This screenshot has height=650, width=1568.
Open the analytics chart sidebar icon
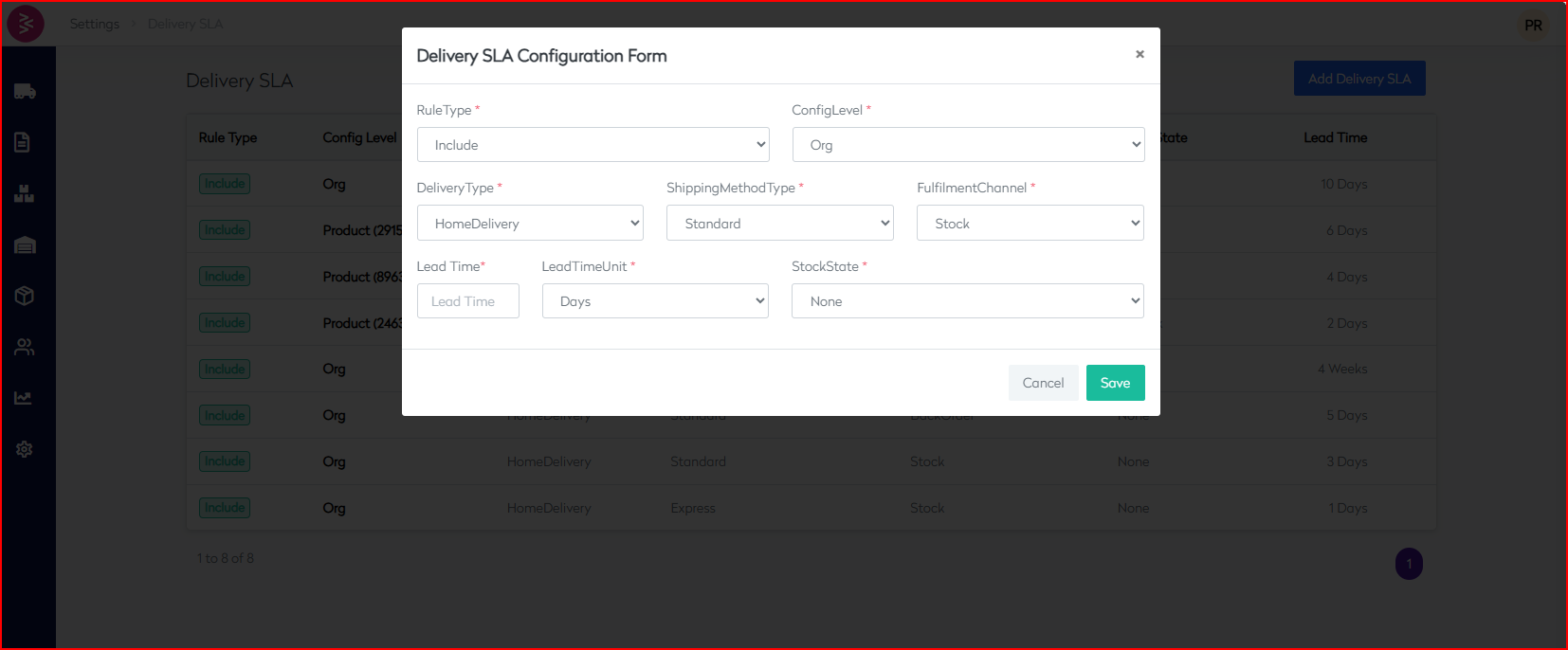(23, 398)
